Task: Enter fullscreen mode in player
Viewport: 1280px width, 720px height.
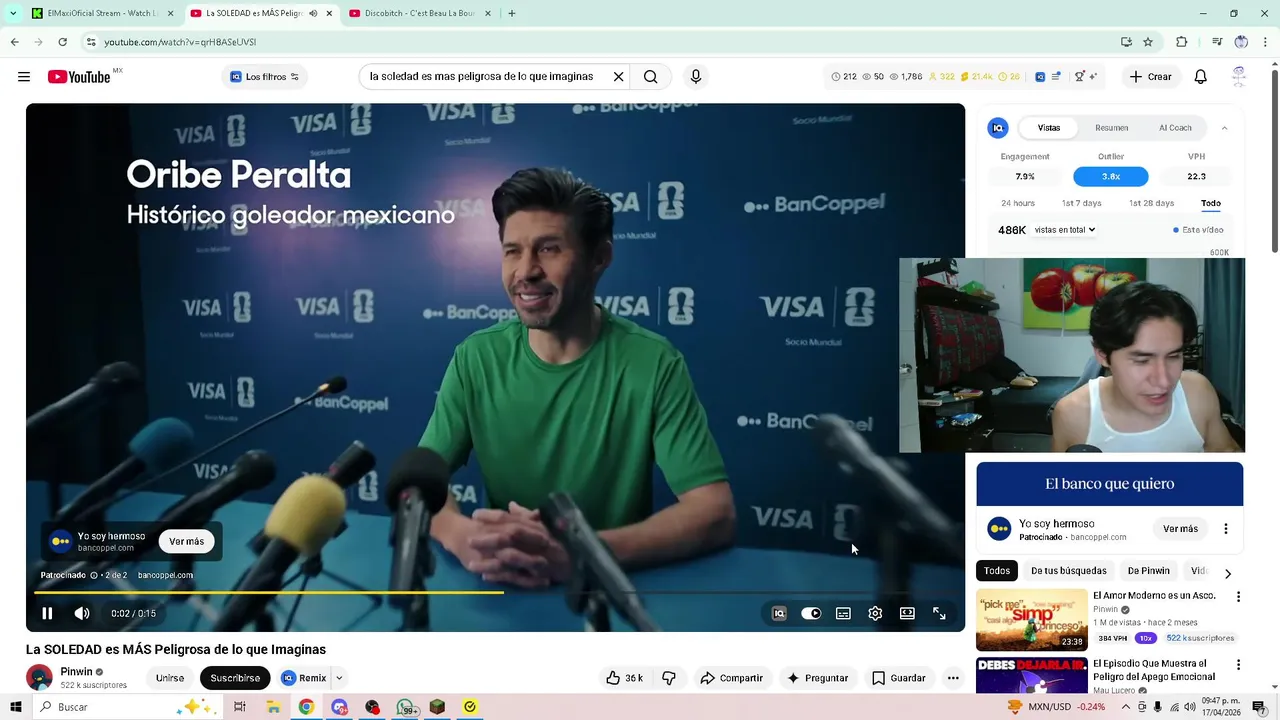Action: tap(939, 613)
